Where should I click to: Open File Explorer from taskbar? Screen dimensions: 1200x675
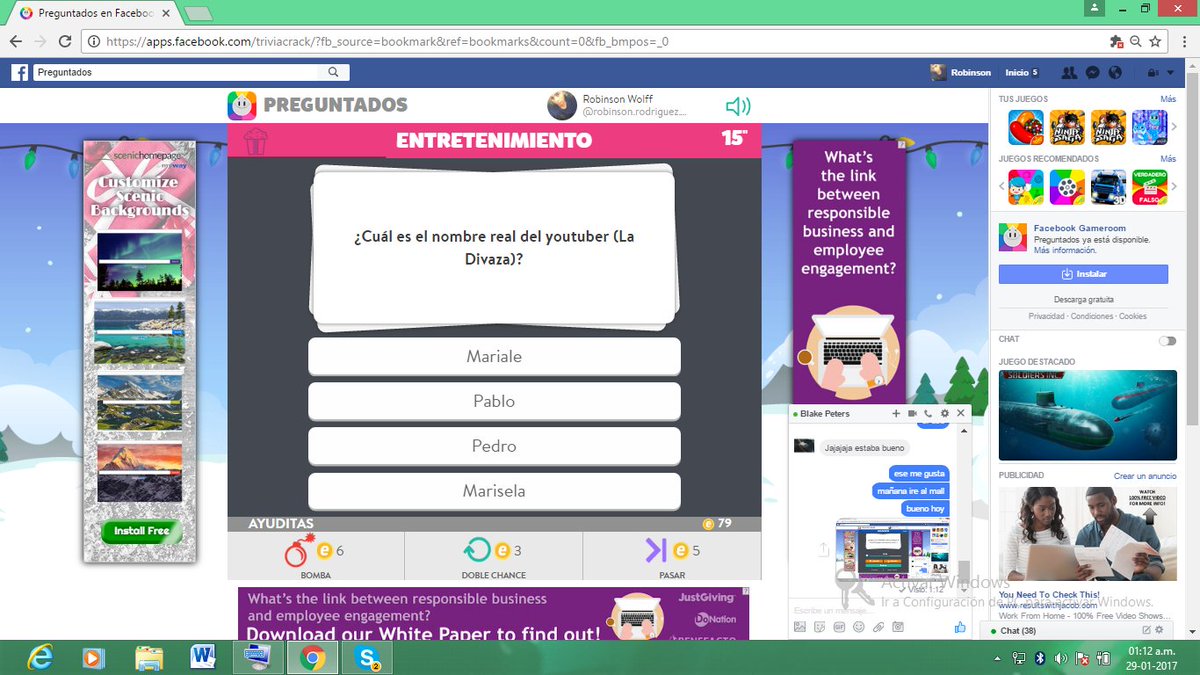click(x=148, y=657)
